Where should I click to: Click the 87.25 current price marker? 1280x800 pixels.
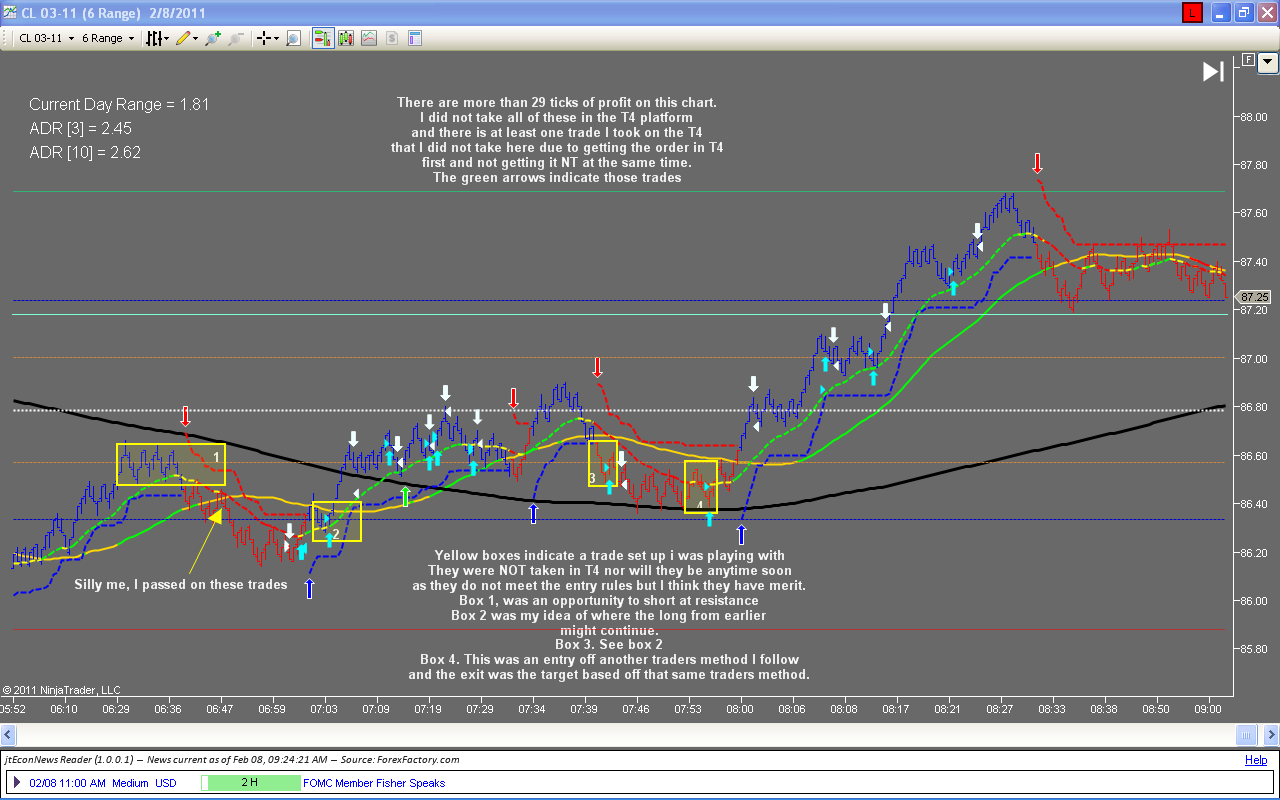[1254, 297]
